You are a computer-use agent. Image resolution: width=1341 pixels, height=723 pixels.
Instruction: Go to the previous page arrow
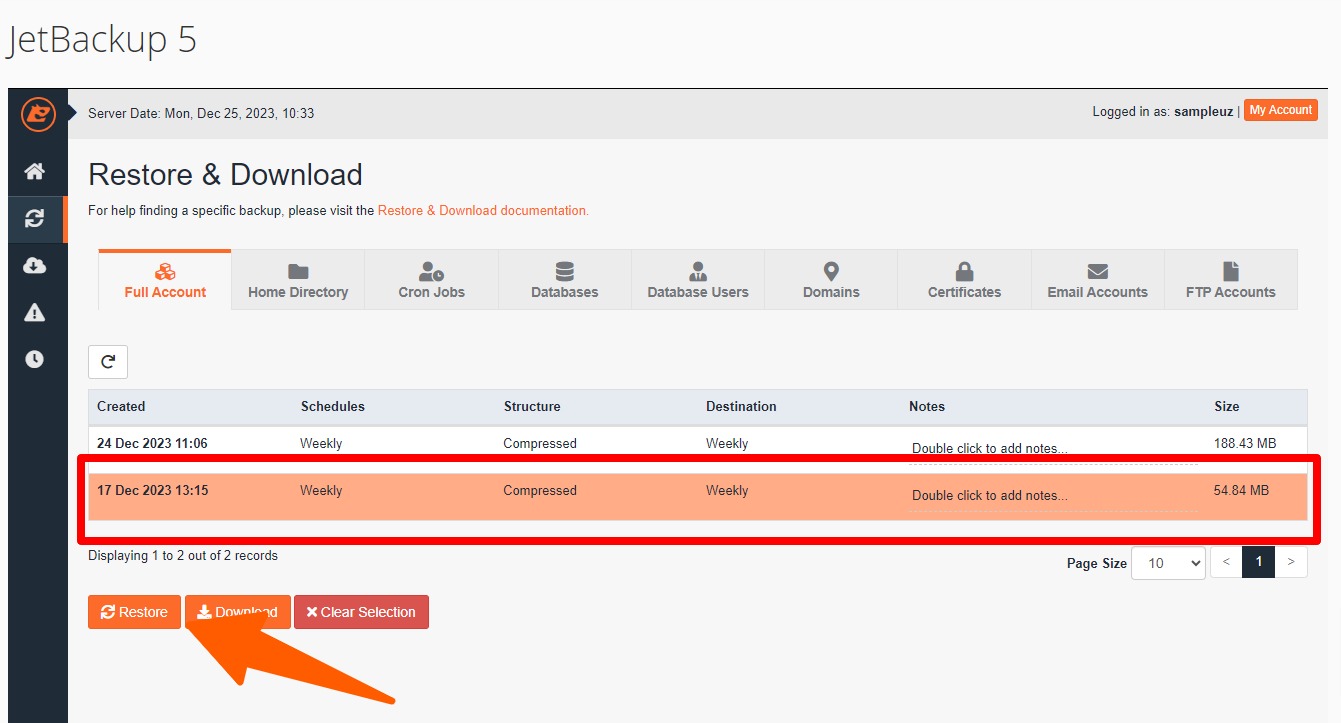(x=1226, y=562)
